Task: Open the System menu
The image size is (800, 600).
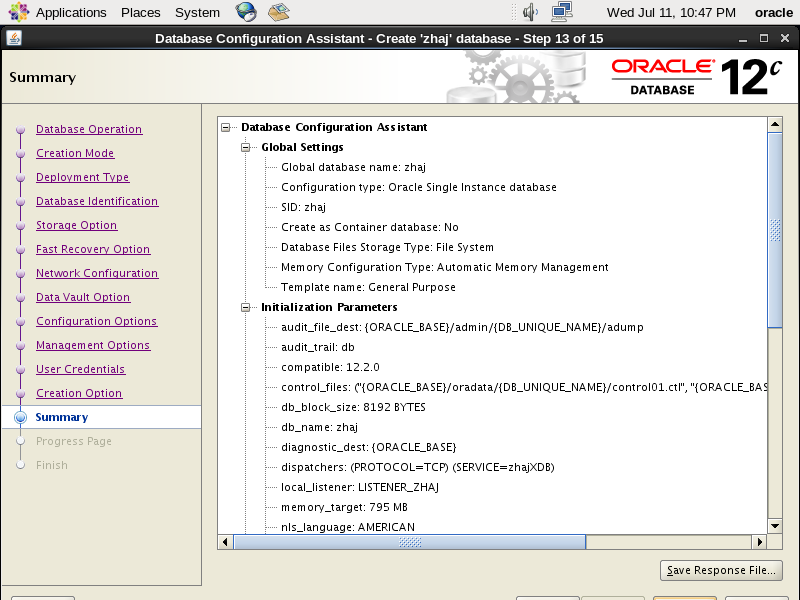Action: (x=197, y=12)
